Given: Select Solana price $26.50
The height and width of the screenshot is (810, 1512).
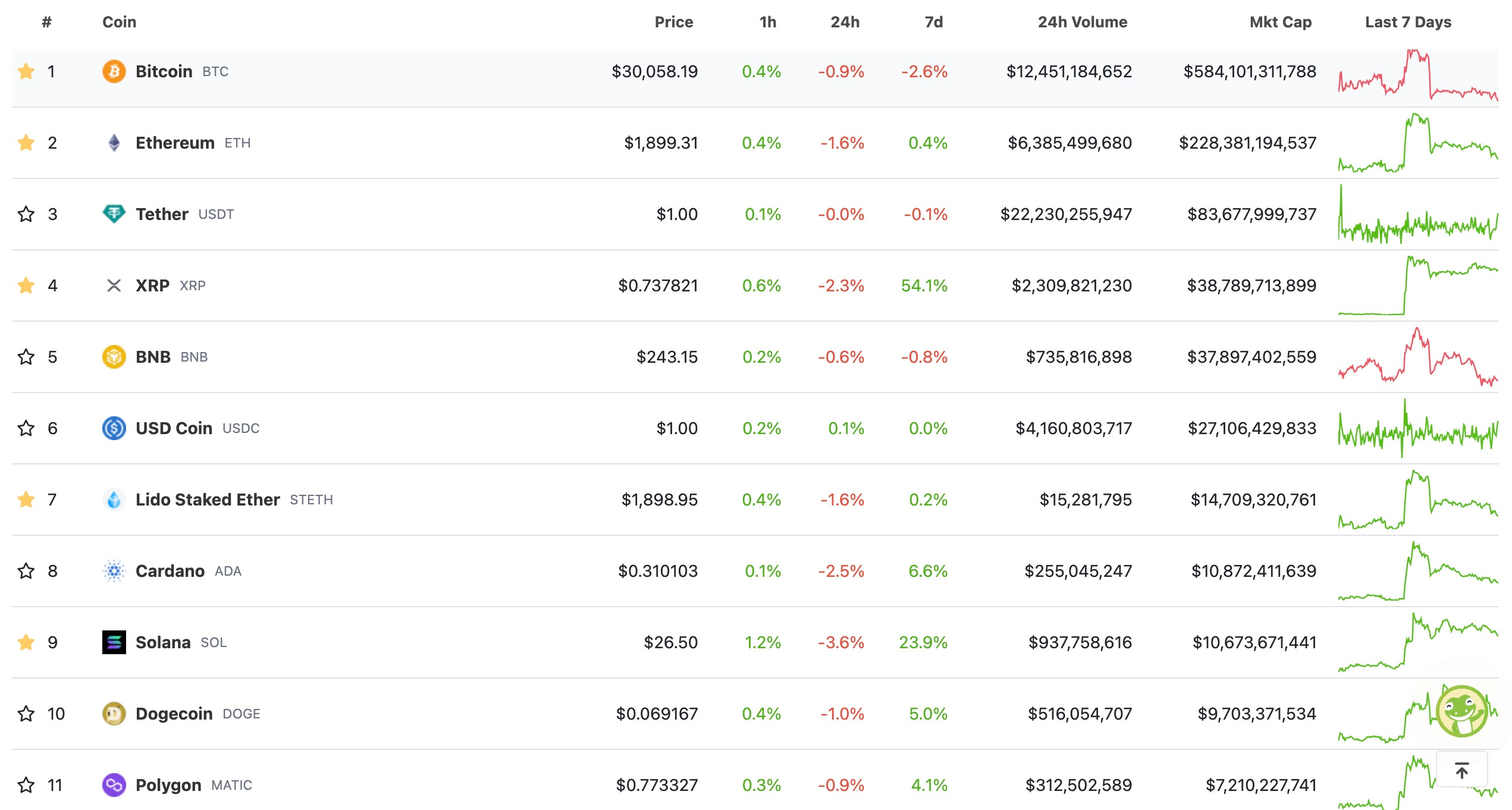Looking at the screenshot, I should (x=671, y=642).
